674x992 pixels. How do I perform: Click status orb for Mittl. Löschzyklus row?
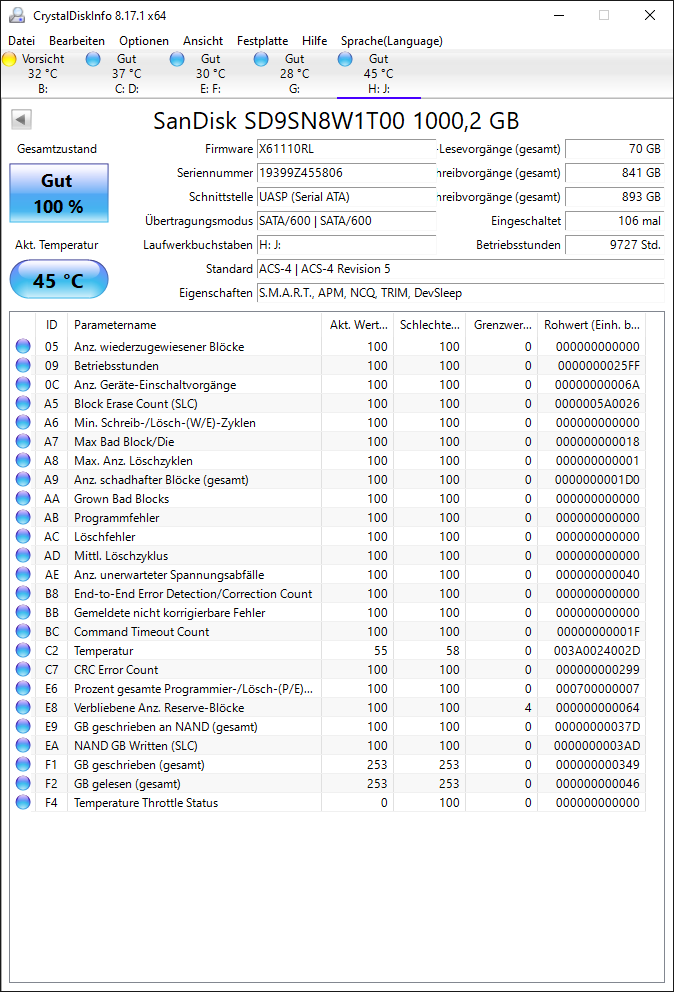point(23,555)
